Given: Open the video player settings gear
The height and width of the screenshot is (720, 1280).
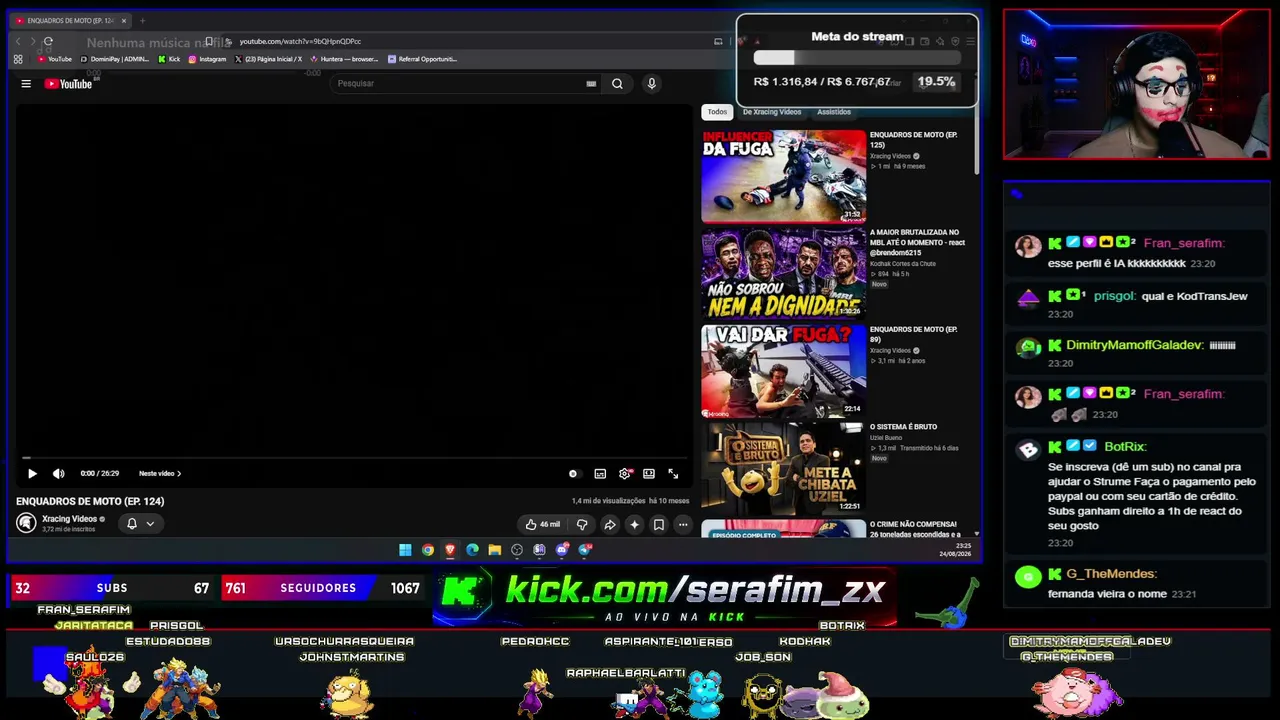Looking at the screenshot, I should (625, 474).
